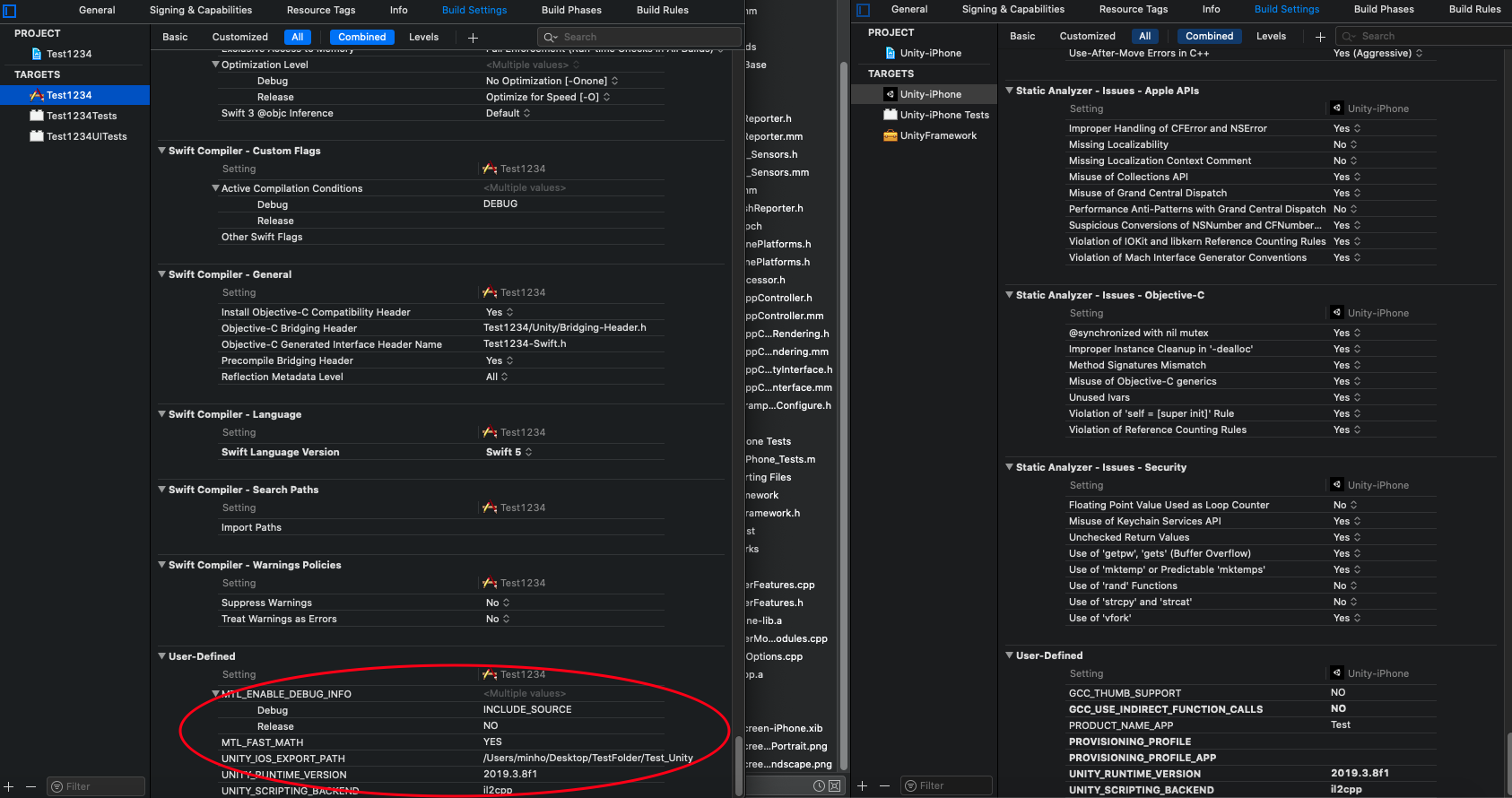
Task: Select the UnityFramework toolbox target icon
Action: click(x=891, y=135)
